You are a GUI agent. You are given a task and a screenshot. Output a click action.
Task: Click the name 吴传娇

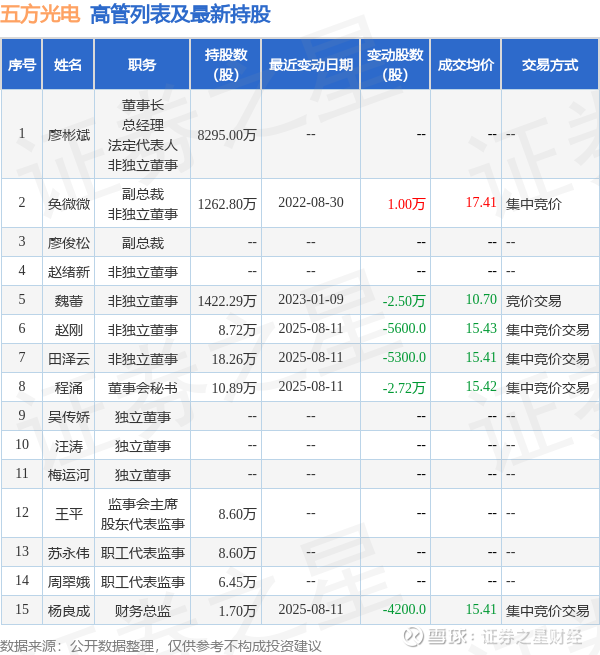click(69, 417)
